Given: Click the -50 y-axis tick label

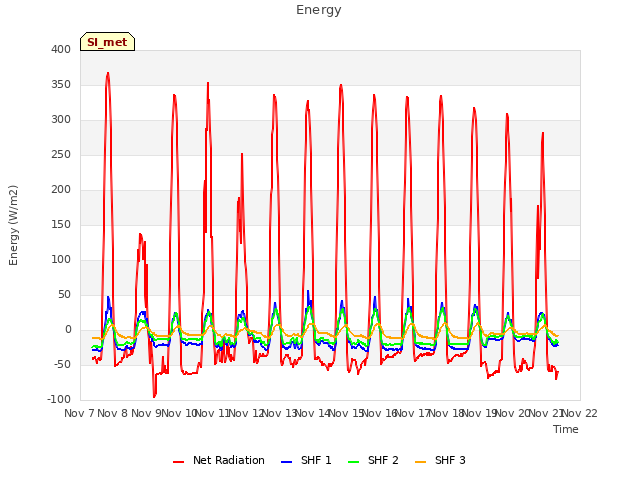Looking at the screenshot, I should [62, 364].
